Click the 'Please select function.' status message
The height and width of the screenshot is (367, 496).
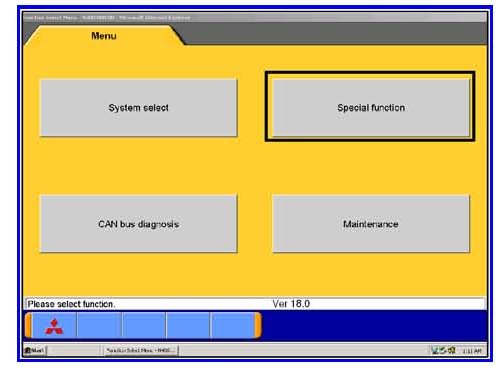[x=71, y=304]
